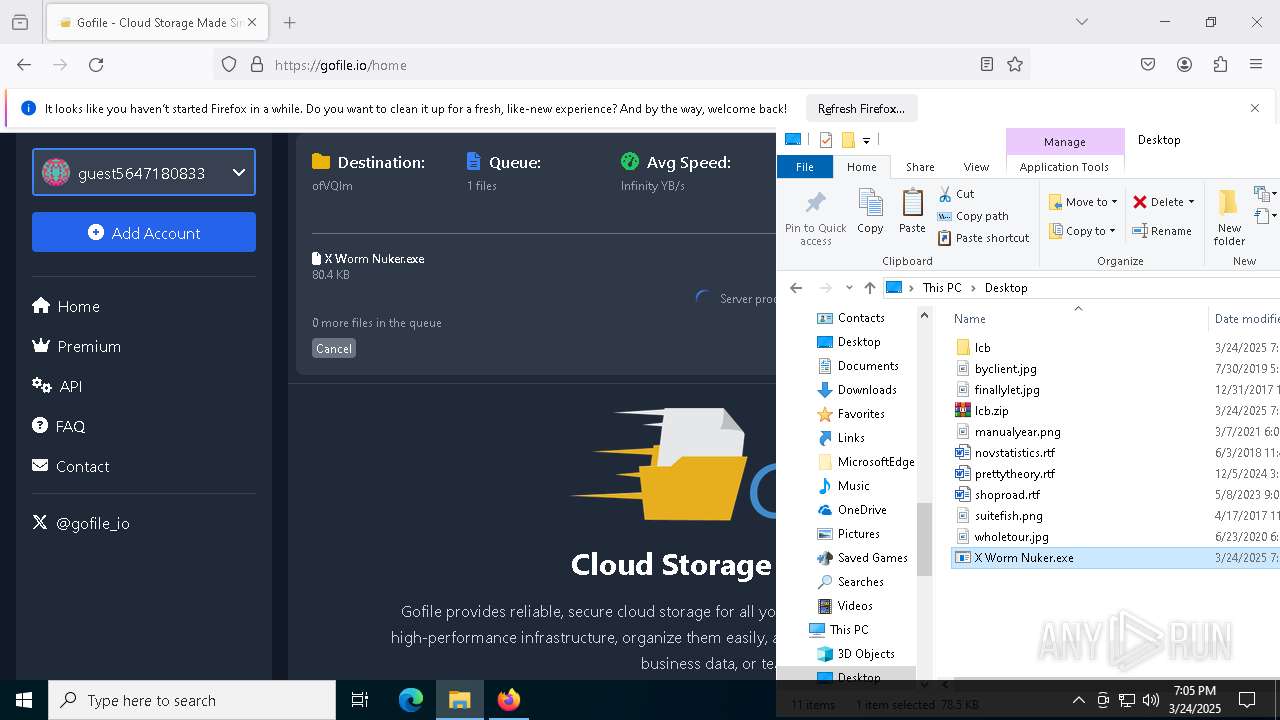
Task: Open FAQ in Gofile sidebar
Action: tap(58, 426)
